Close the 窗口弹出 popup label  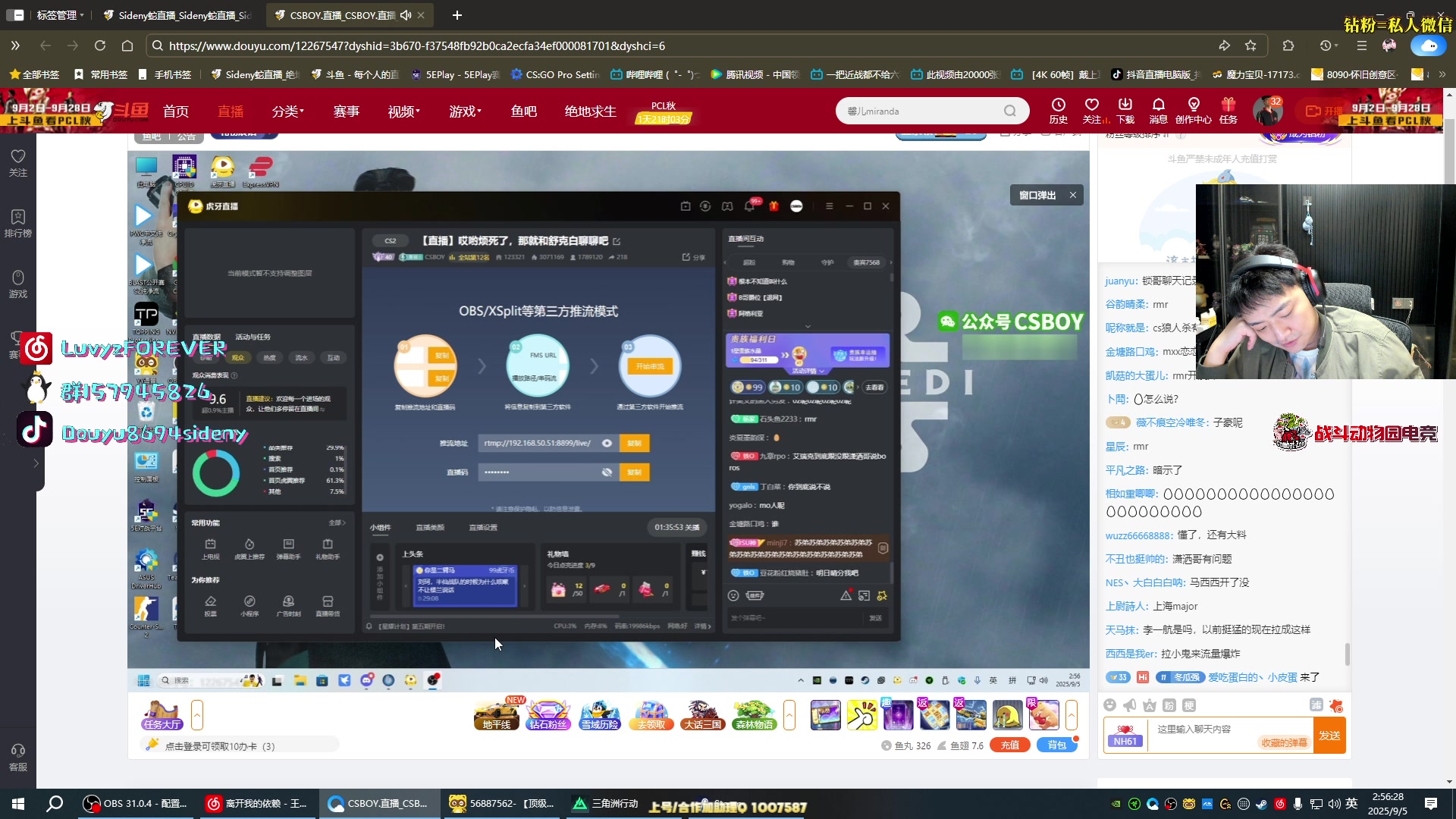point(1073,195)
